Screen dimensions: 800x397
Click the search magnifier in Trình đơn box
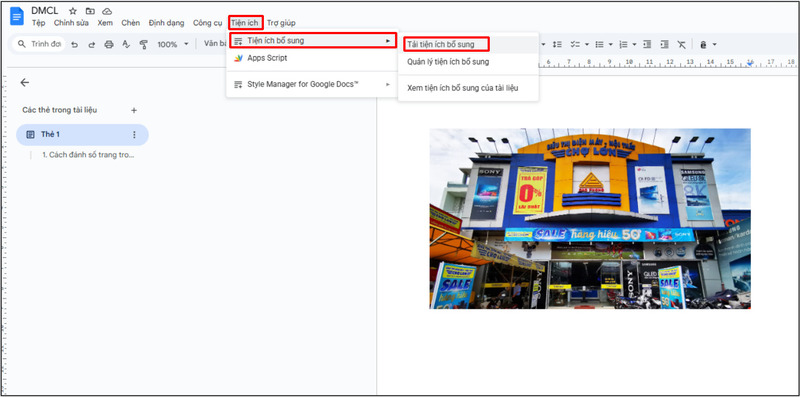point(21,44)
